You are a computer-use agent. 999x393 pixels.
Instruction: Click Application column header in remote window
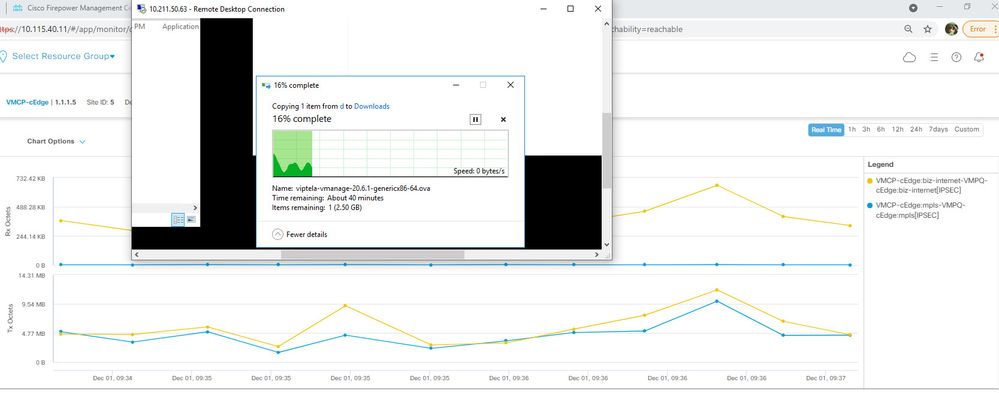180,27
